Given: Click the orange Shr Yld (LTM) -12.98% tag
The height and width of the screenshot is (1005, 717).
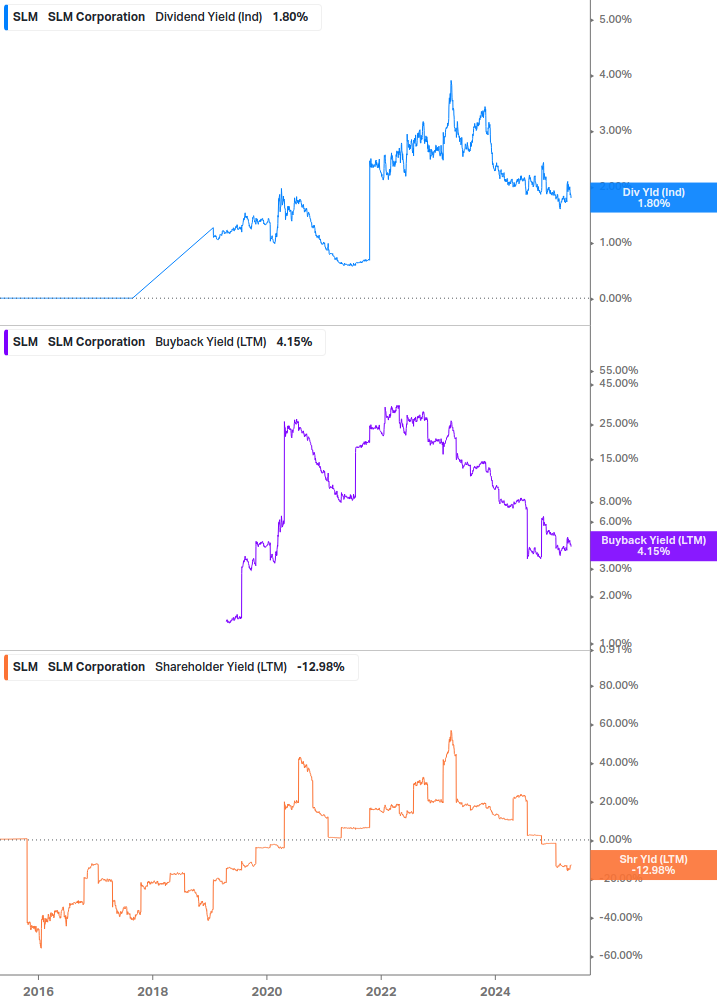Looking at the screenshot, I should [x=654, y=865].
